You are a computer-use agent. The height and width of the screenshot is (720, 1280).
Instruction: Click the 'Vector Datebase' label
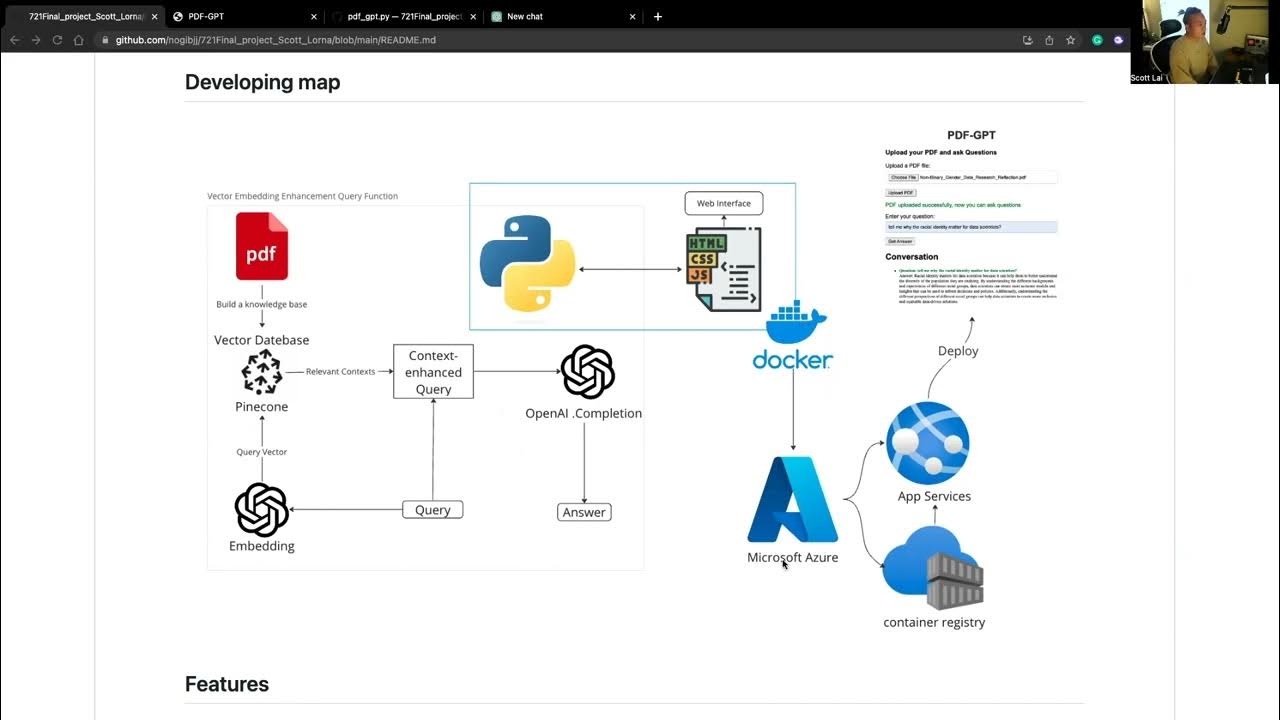click(x=262, y=340)
